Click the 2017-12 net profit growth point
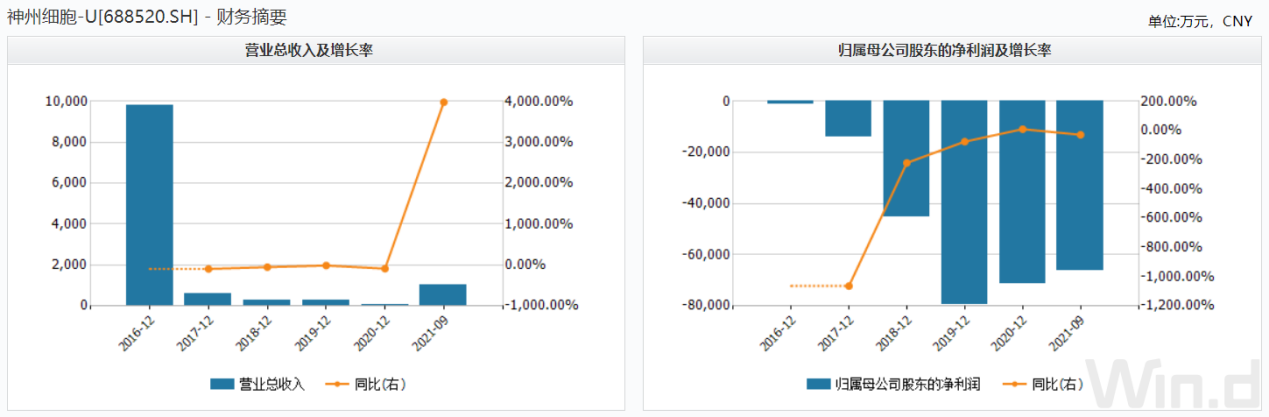This screenshot has height=417, width=1269. [x=849, y=286]
